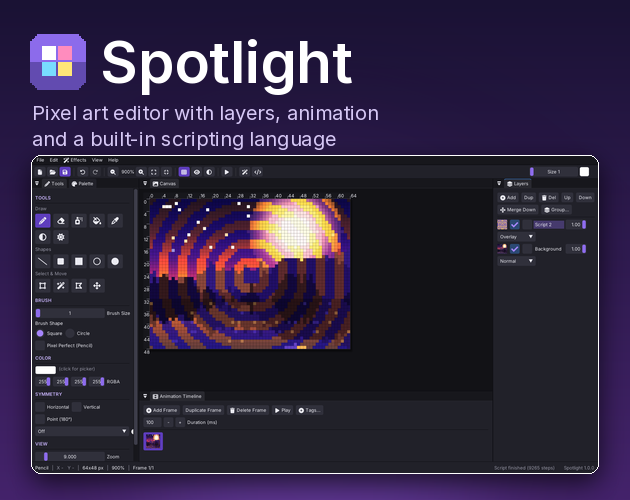Toggle the half-circle toolbar button next to eye
This screenshot has height=500, width=630.
point(209,172)
